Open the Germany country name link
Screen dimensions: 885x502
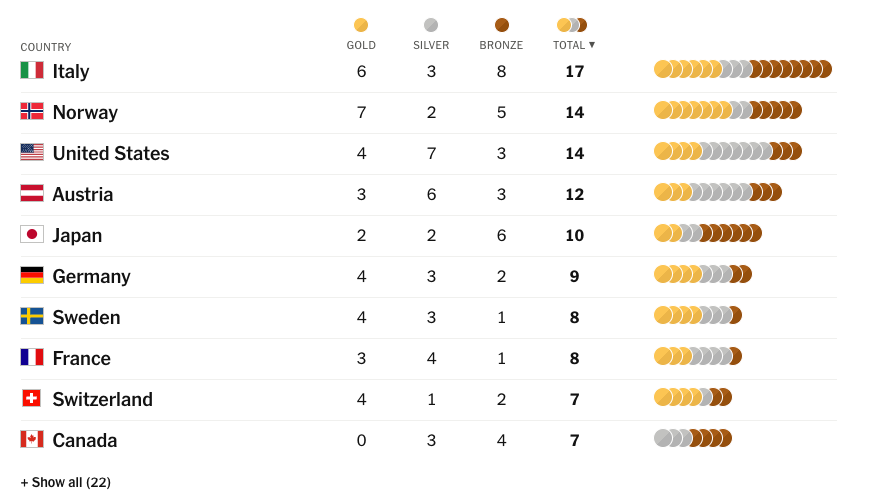click(x=91, y=276)
